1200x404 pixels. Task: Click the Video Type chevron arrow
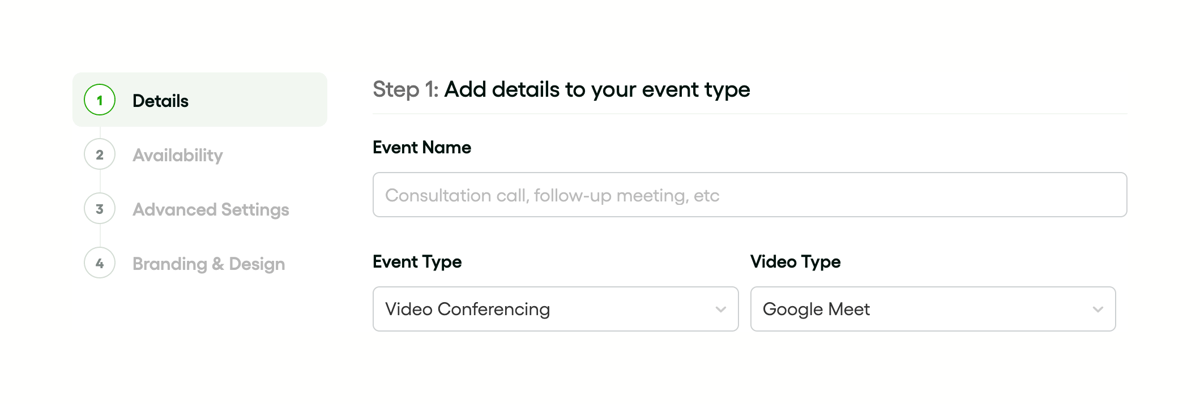(1097, 310)
